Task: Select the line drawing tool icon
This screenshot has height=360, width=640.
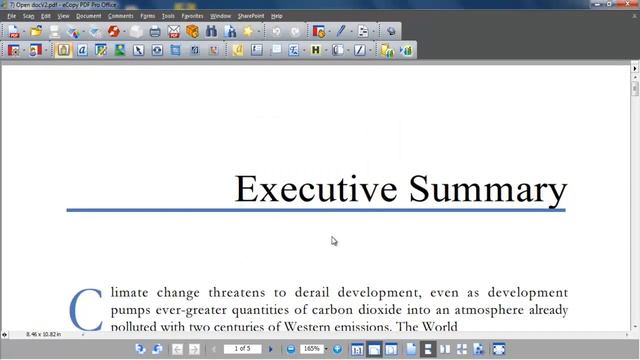Action: pos(360,50)
